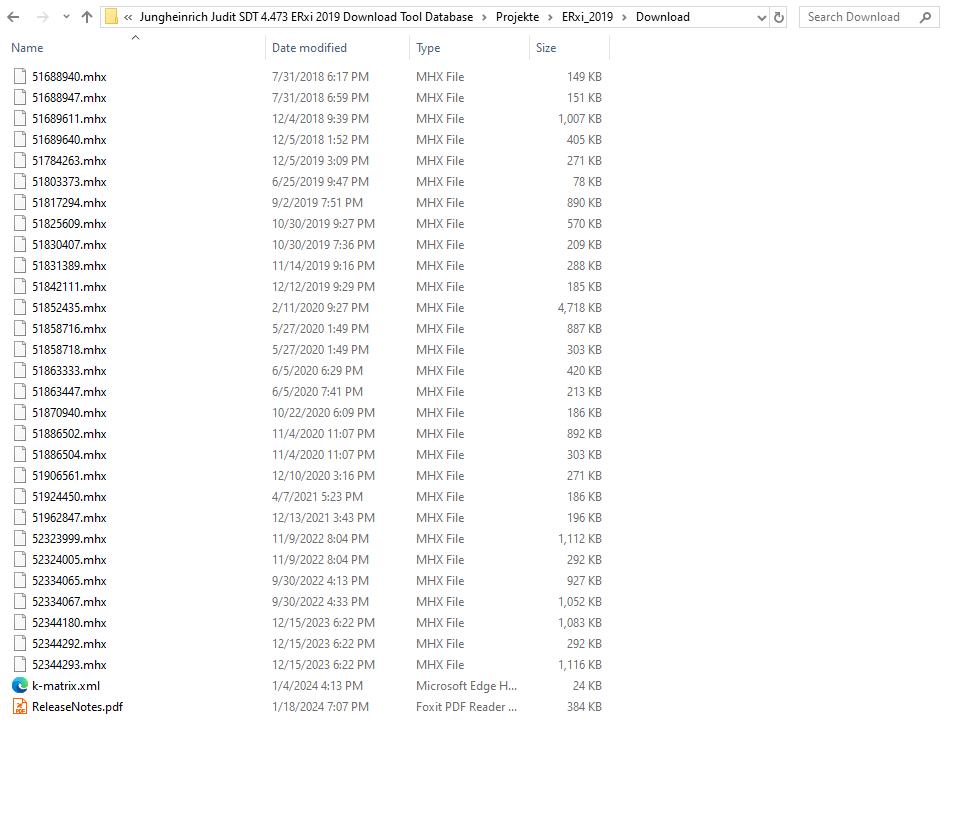This screenshot has height=834, width=953.
Task: Select file icon of 51852435.mhx
Action: [20, 308]
